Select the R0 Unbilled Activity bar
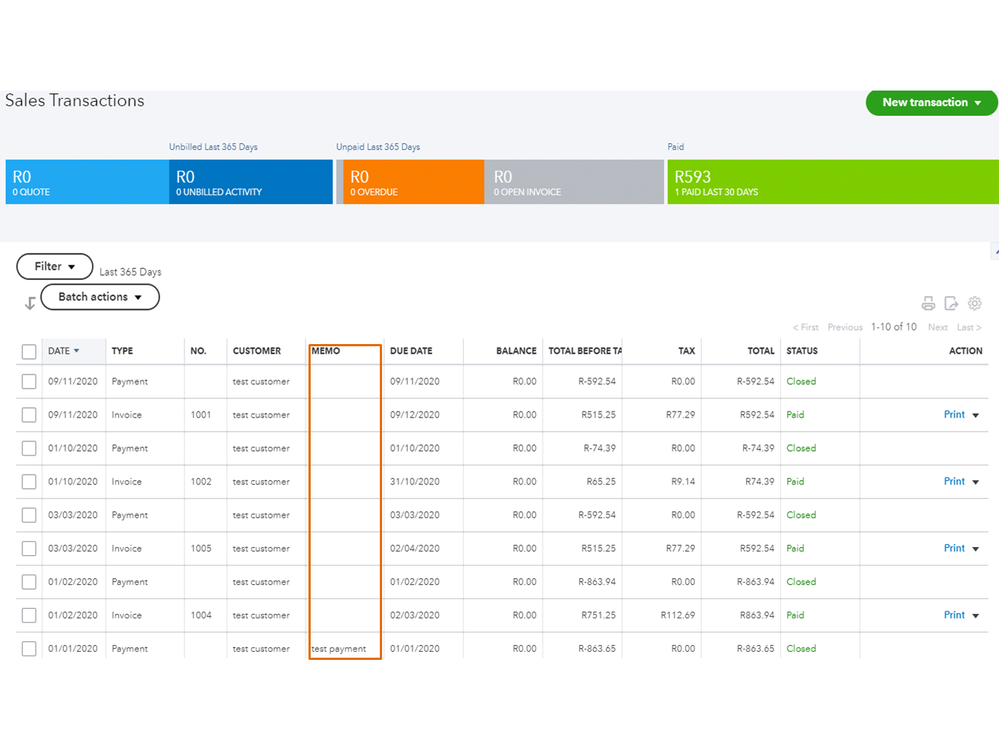The height and width of the screenshot is (749, 999). point(250,182)
